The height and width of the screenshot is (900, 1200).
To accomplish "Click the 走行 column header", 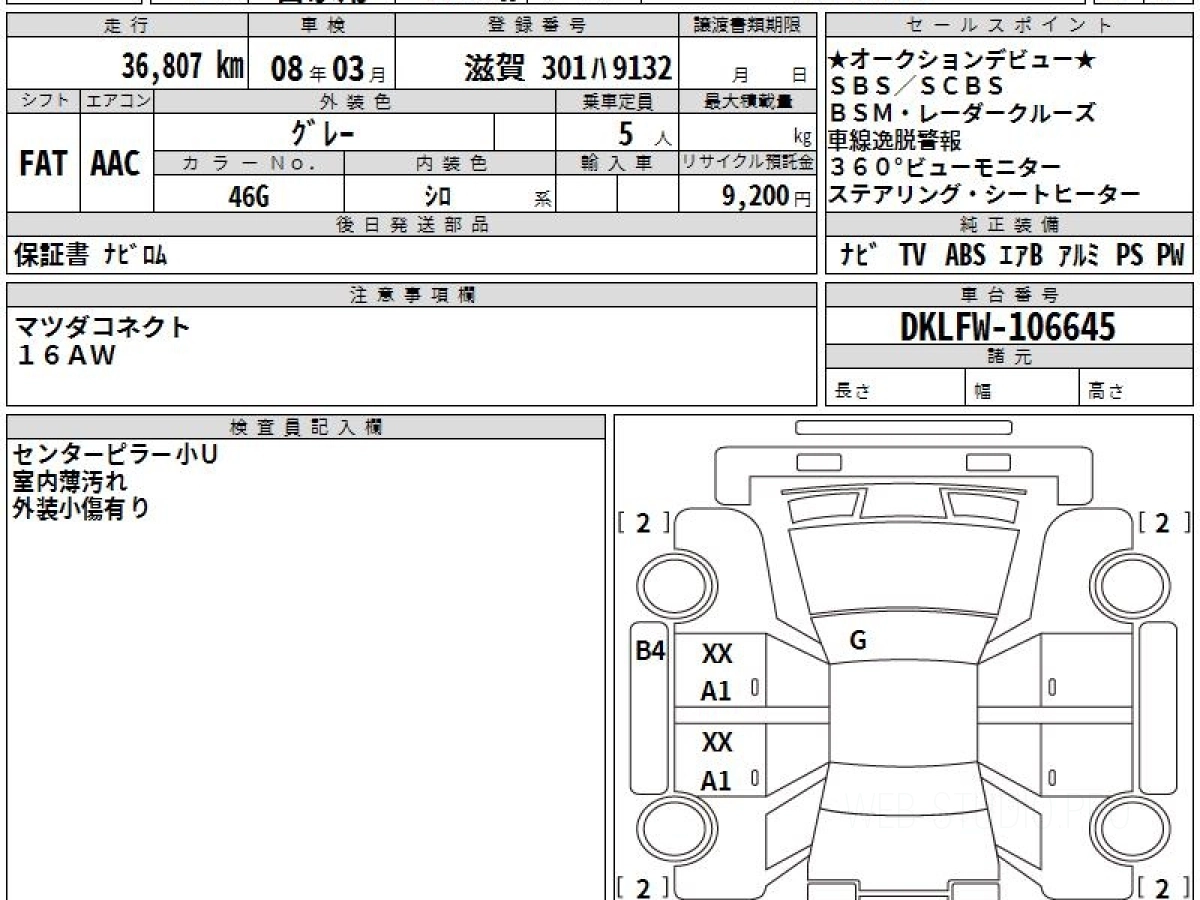I will 127,26.
